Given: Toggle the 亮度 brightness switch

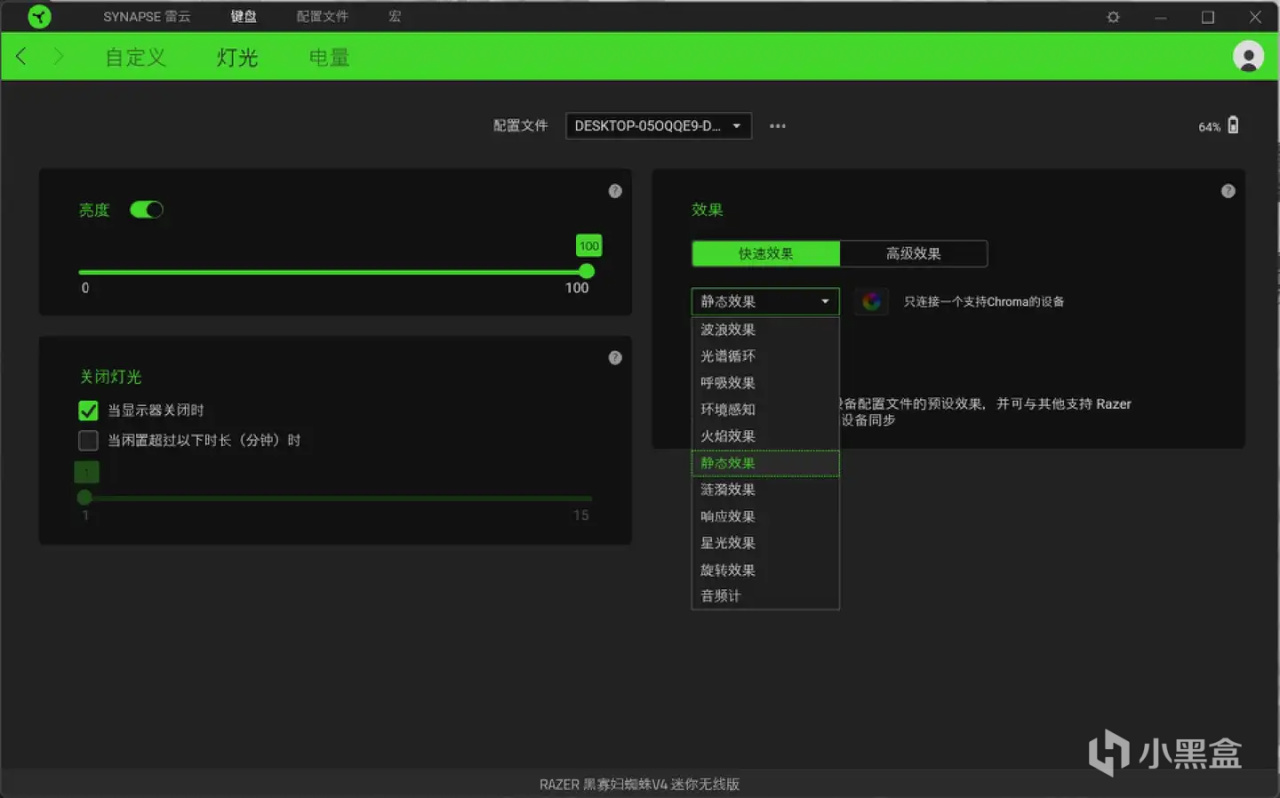Looking at the screenshot, I should [146, 210].
